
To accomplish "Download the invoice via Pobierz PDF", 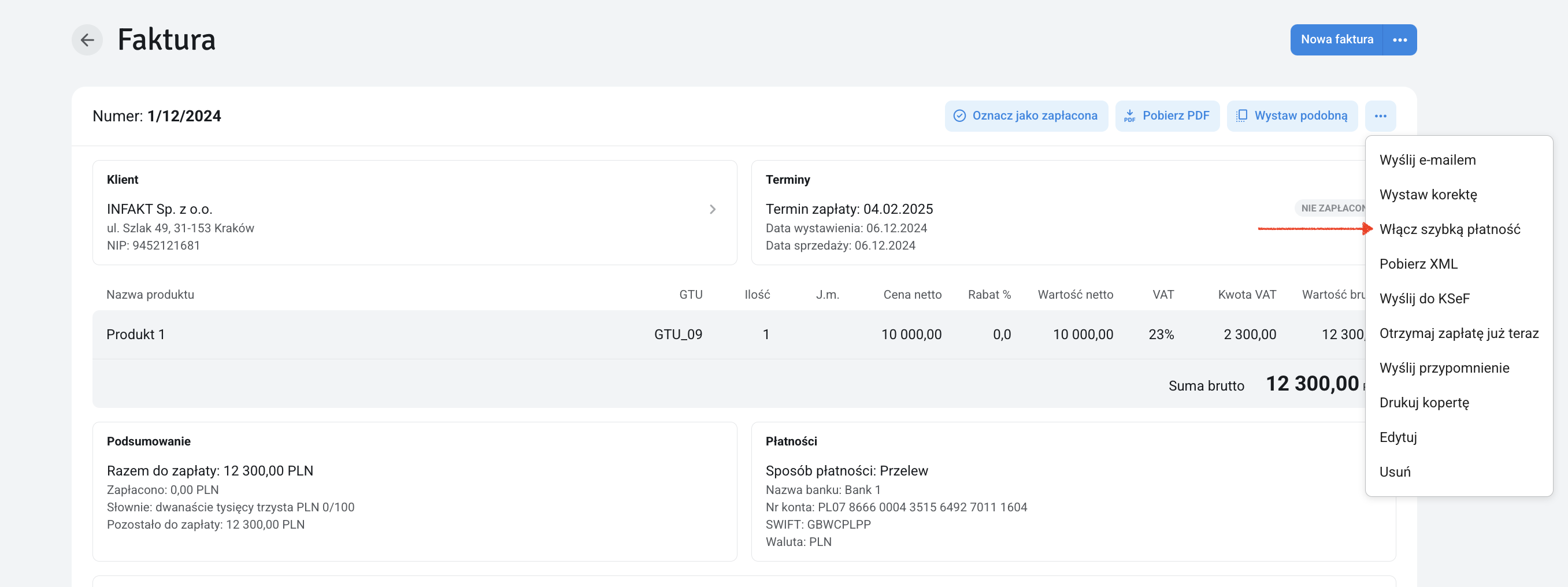I will tap(1167, 116).
